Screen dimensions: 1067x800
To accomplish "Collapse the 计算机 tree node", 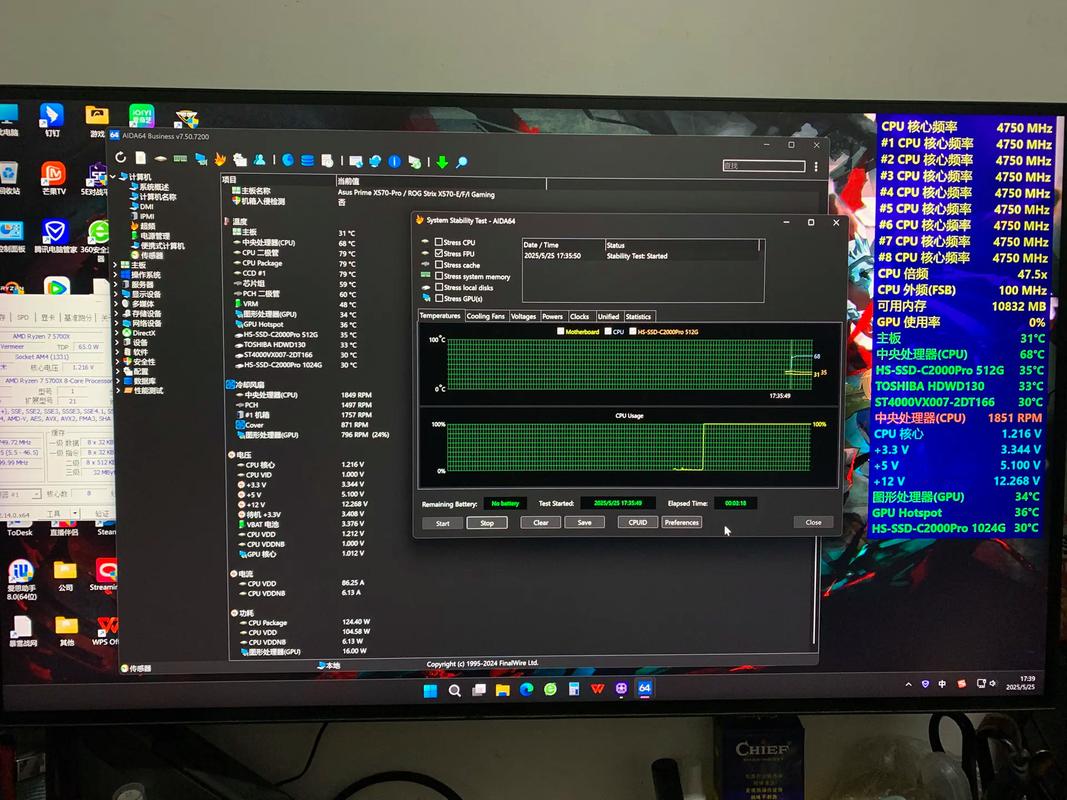I will click(113, 177).
